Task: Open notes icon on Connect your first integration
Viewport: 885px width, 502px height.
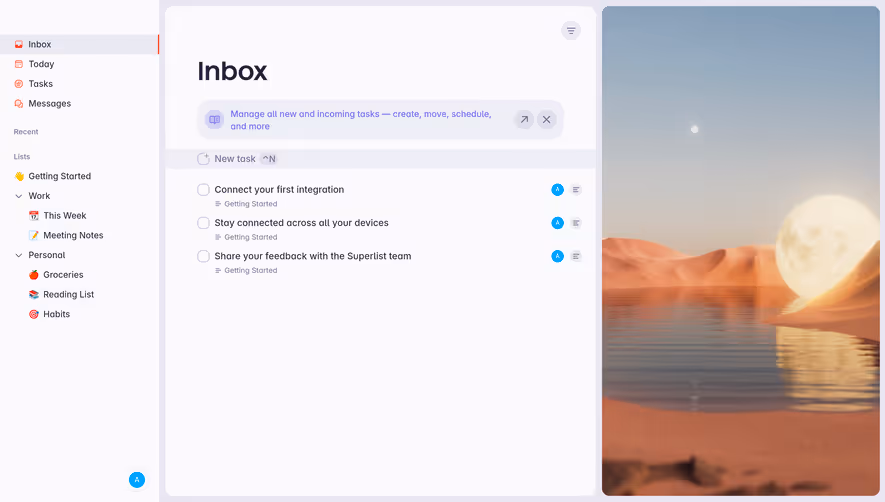Action: point(576,190)
